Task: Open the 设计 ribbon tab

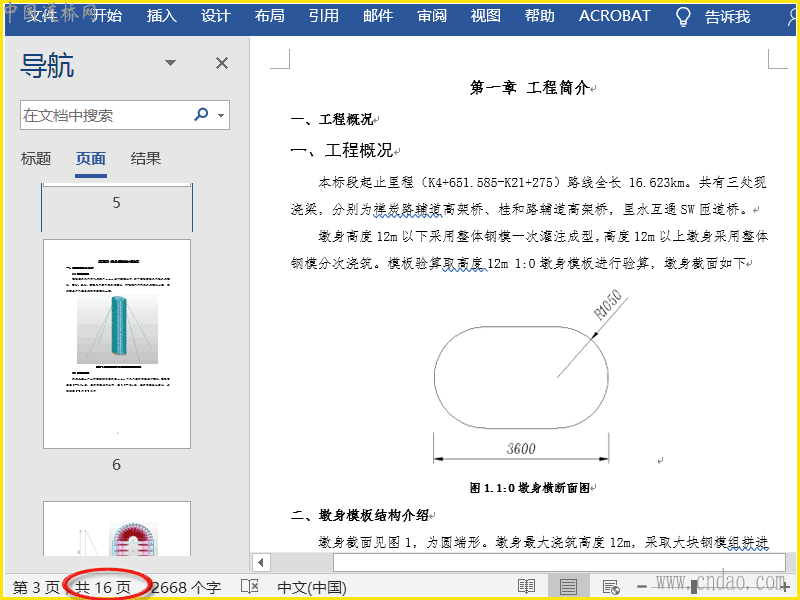Action: pyautogui.click(x=216, y=16)
